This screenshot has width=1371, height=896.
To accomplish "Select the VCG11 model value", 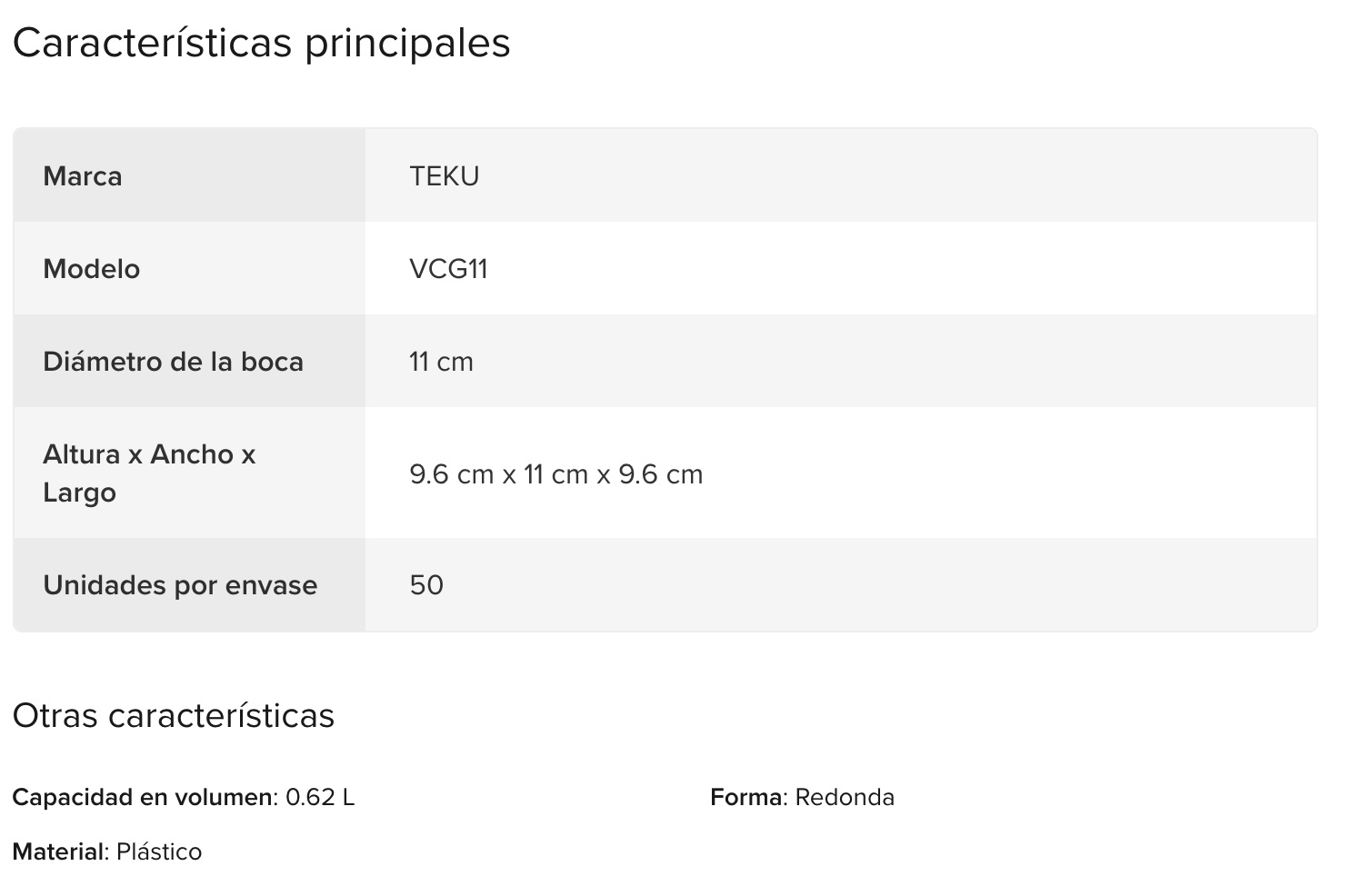I will point(448,269).
